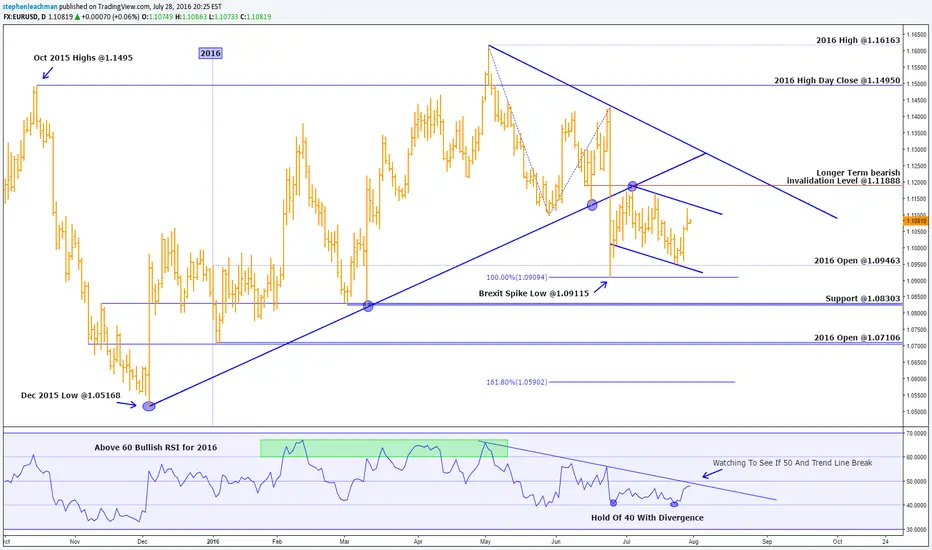Select '2016 High Day Close @1.14950' label

(x=837, y=80)
